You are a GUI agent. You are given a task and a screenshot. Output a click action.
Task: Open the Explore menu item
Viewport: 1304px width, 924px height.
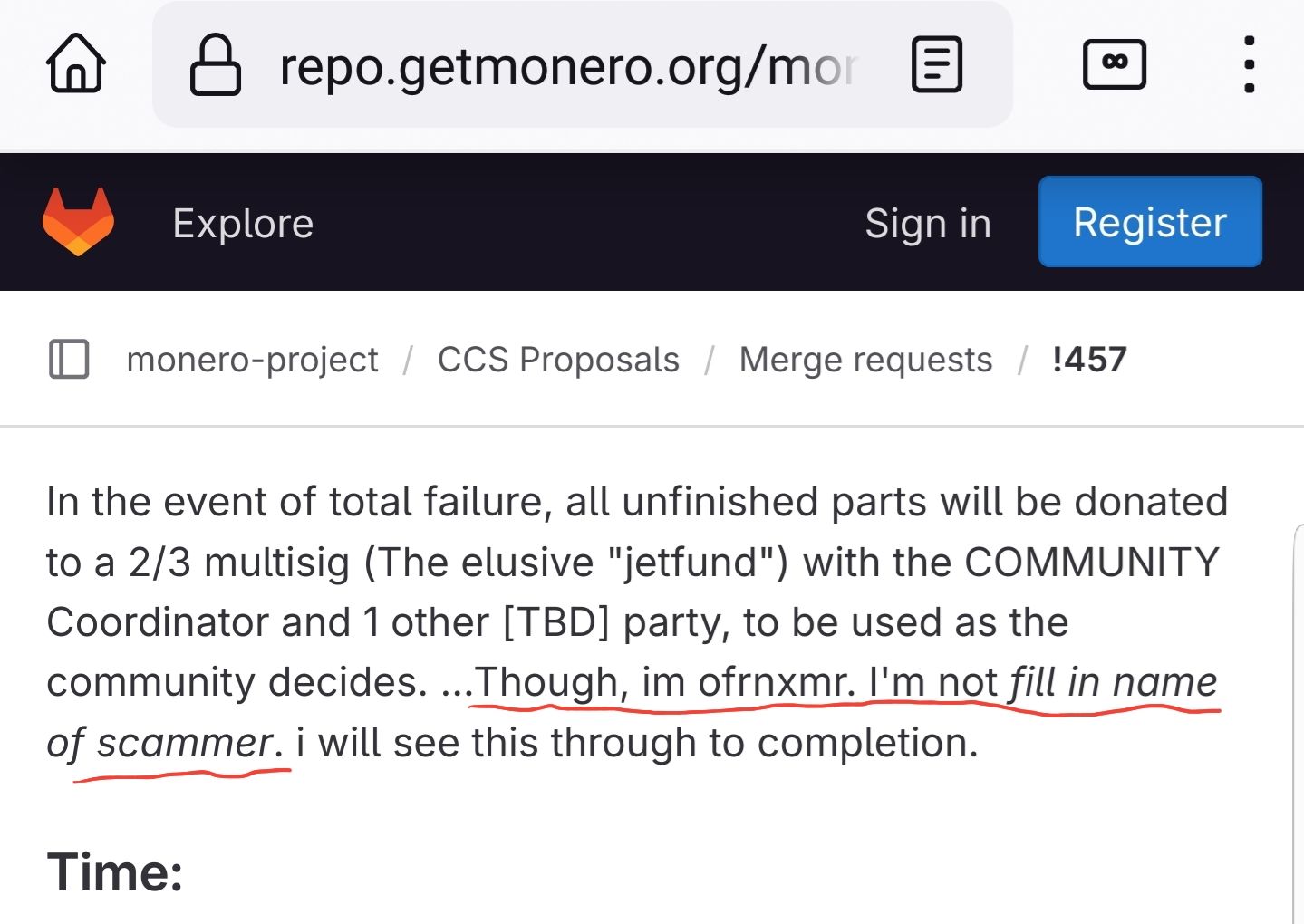click(243, 224)
